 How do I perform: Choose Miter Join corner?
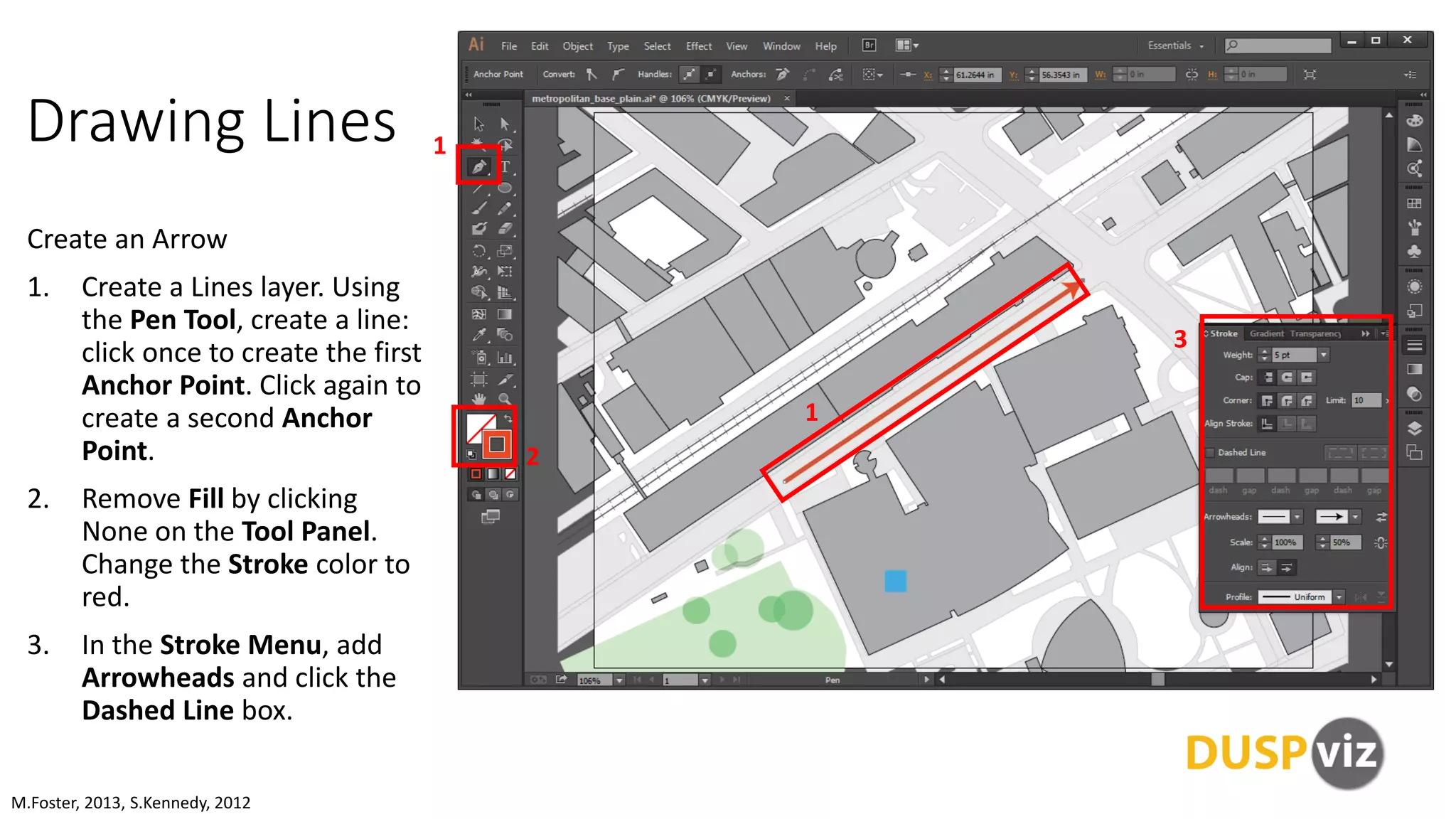[1267, 401]
